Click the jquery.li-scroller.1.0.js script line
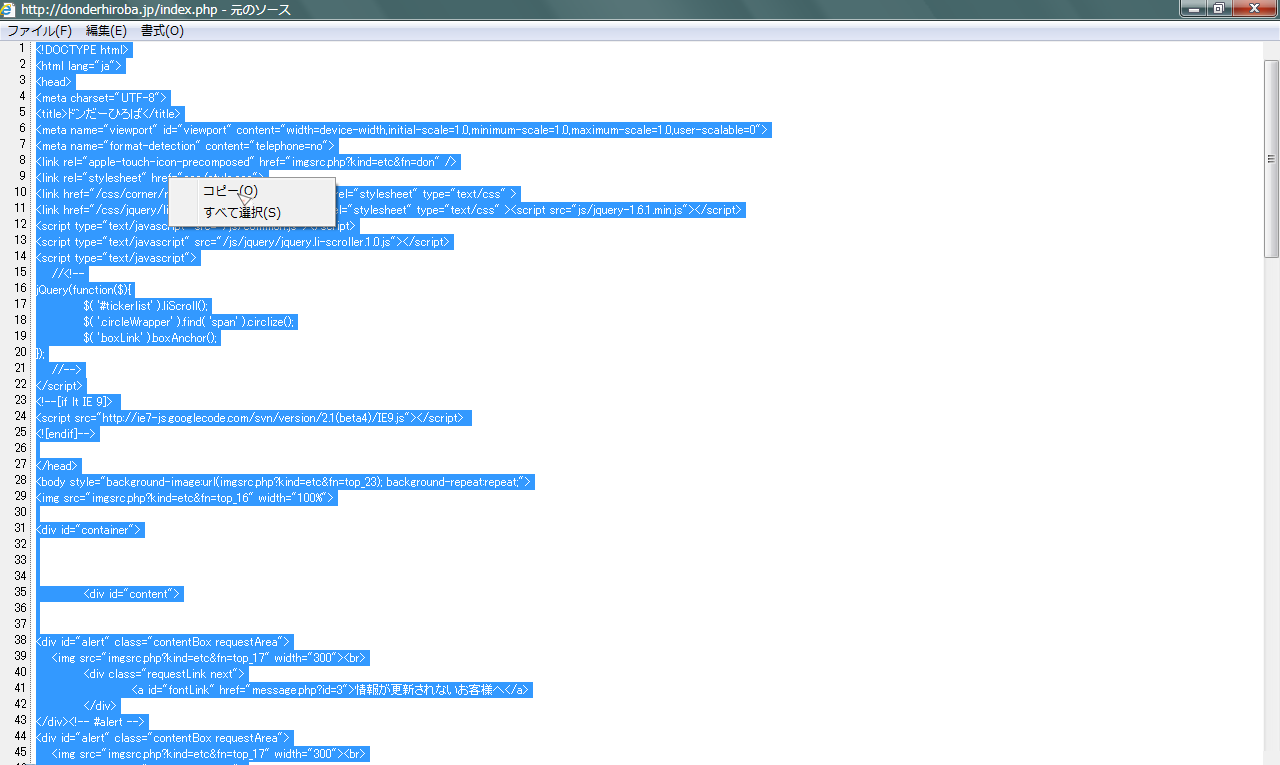 coord(243,242)
